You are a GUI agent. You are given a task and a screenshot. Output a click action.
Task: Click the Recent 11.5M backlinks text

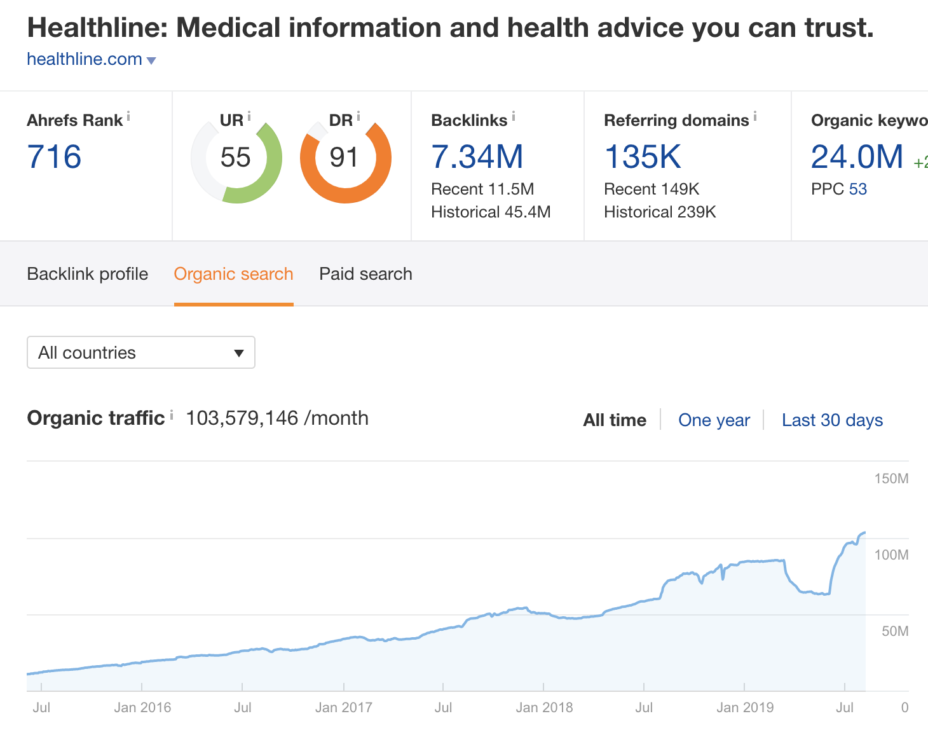pos(482,189)
